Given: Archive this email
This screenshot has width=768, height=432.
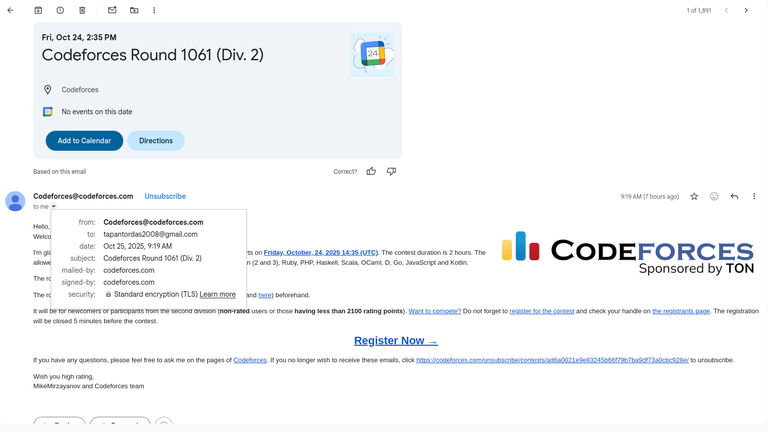Looking at the screenshot, I should pos(38,10).
